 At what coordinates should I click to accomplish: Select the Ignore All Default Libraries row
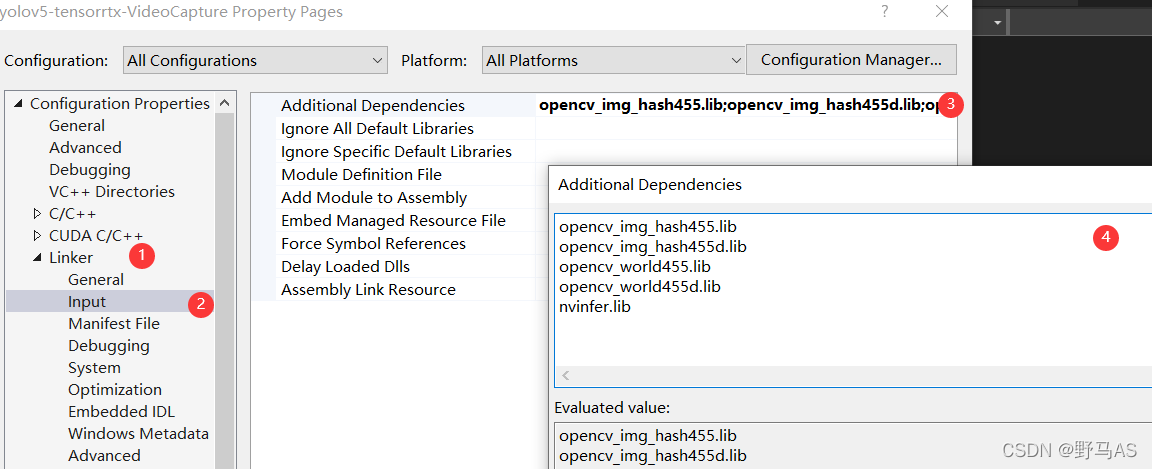[377, 129]
